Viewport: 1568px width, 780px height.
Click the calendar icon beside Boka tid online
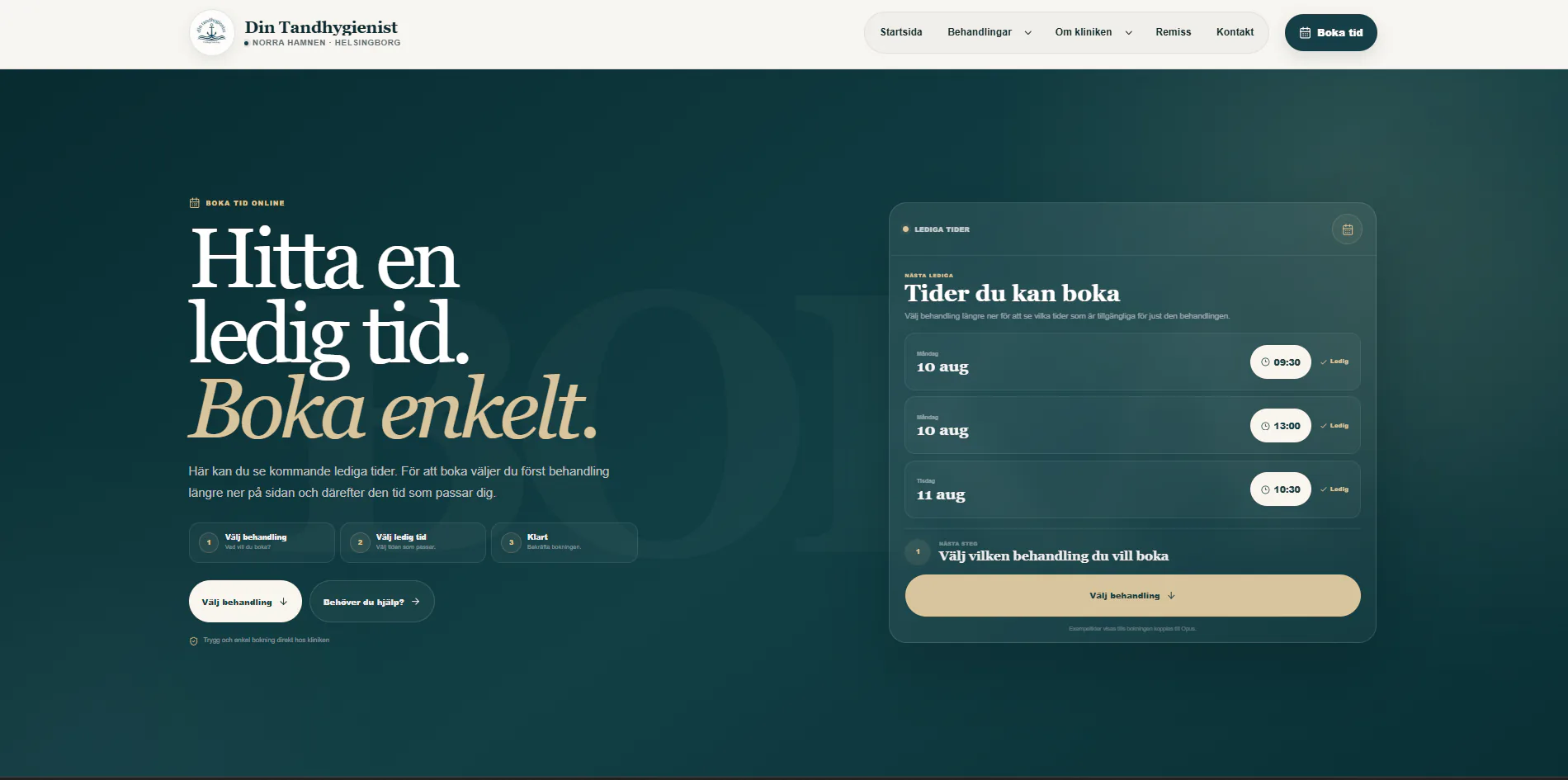point(195,203)
